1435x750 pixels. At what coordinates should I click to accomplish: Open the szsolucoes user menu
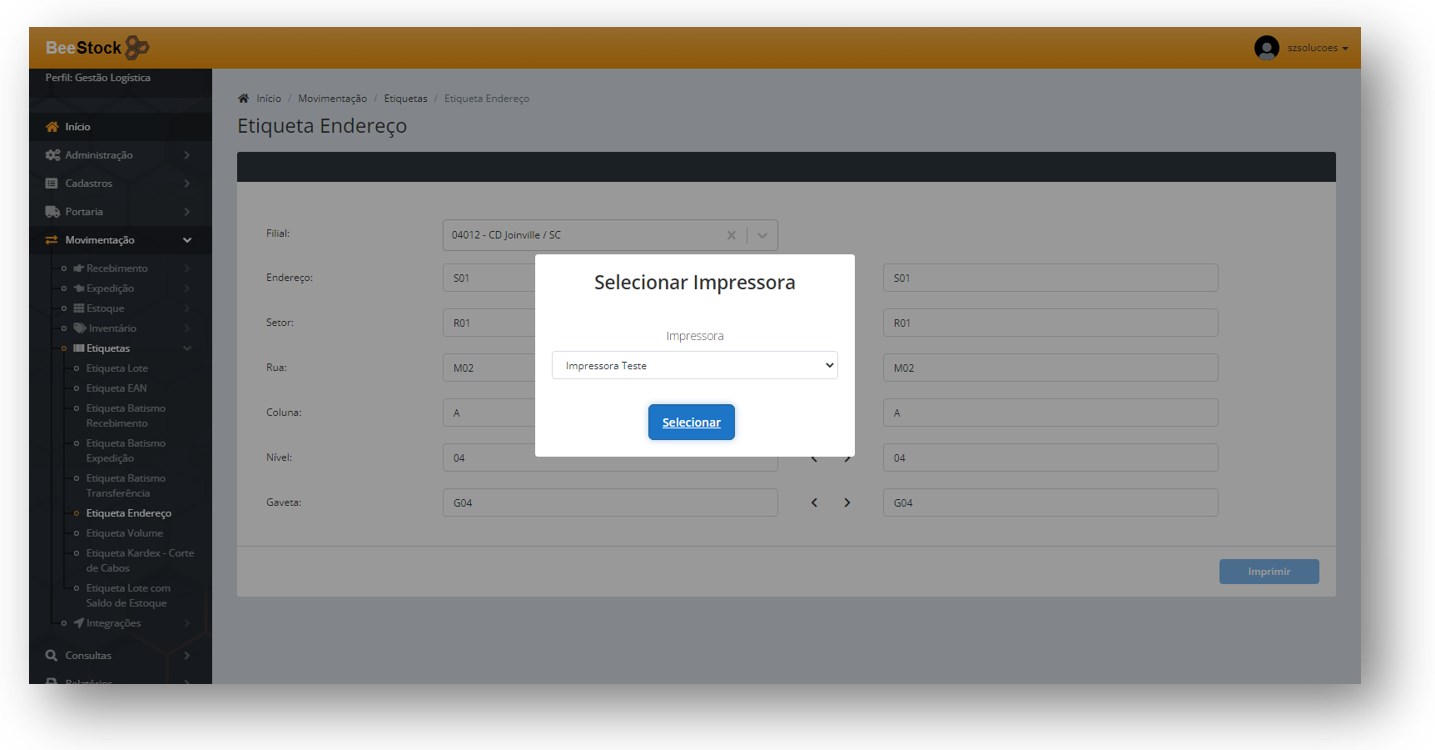point(1318,48)
